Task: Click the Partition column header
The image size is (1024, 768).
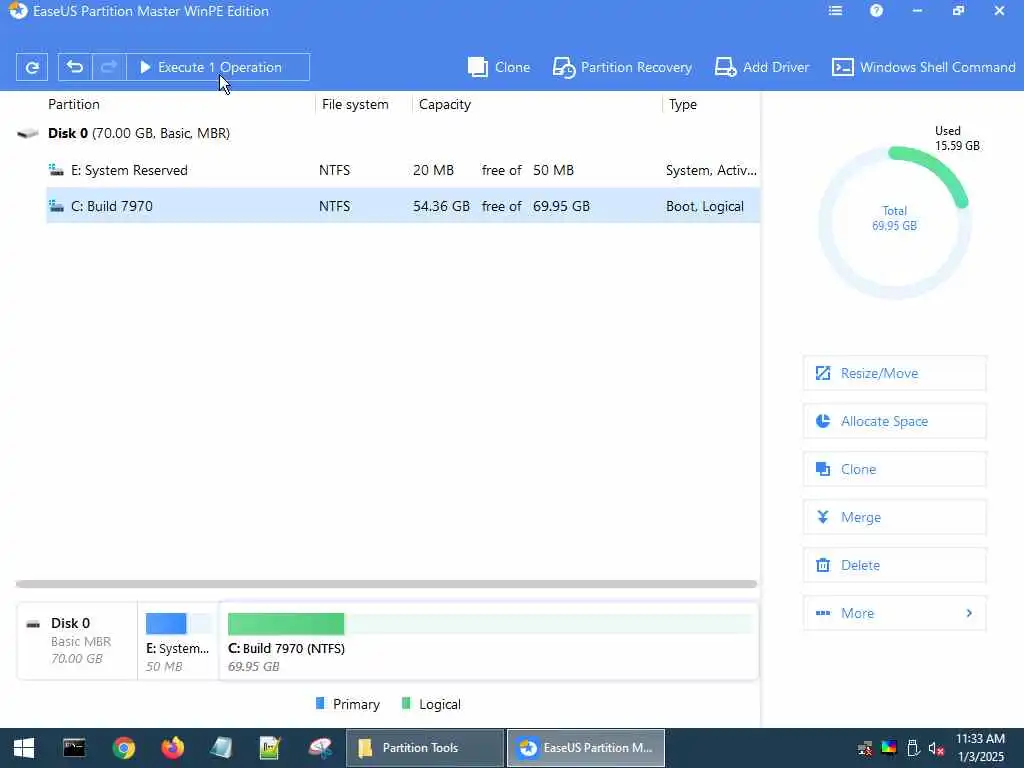Action: 74,104
